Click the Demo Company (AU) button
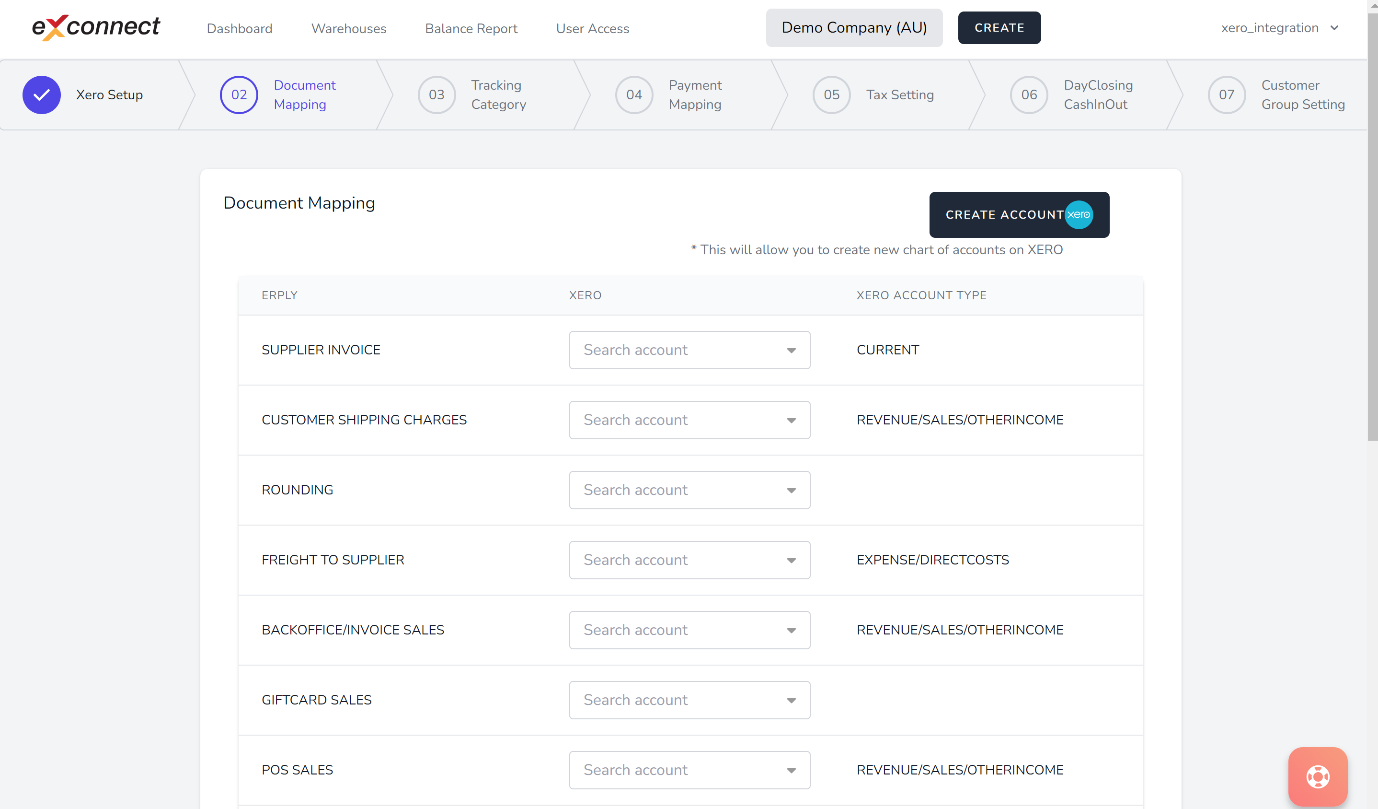1378x809 pixels. [x=854, y=28]
